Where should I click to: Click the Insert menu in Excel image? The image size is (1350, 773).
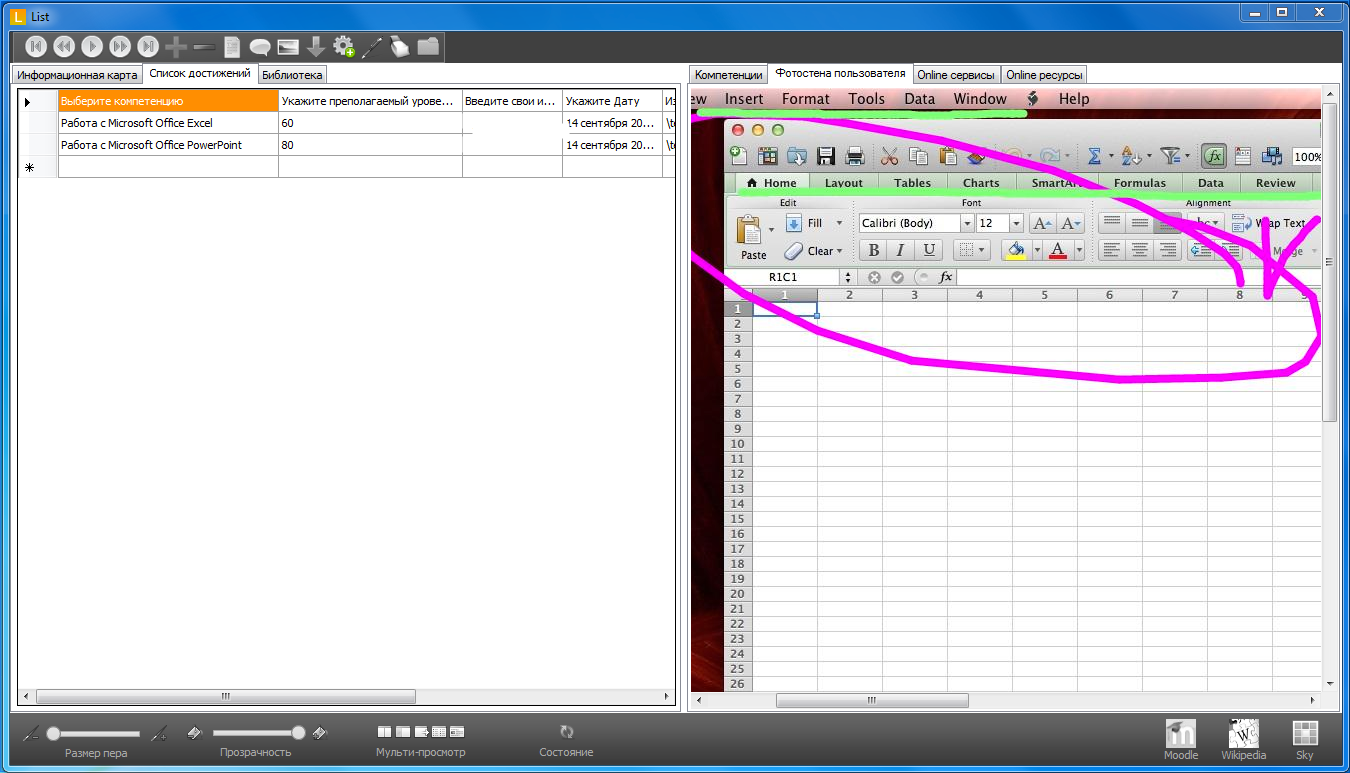click(744, 99)
